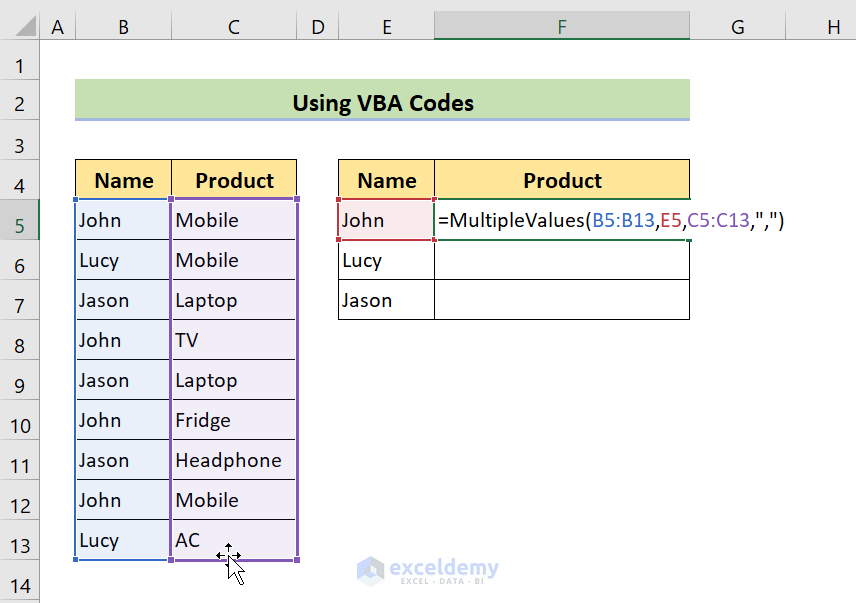856x603 pixels.
Task: Click the empty Product cell beside Lucy
Action: (x=561, y=261)
